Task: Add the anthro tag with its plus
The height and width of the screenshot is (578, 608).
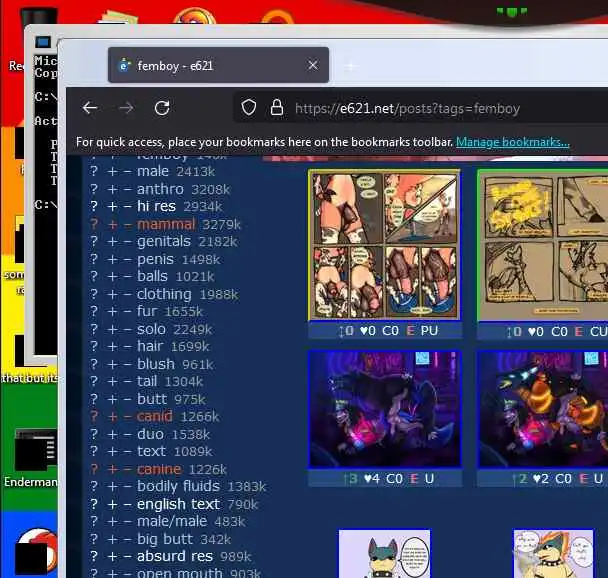Action: 112,189
